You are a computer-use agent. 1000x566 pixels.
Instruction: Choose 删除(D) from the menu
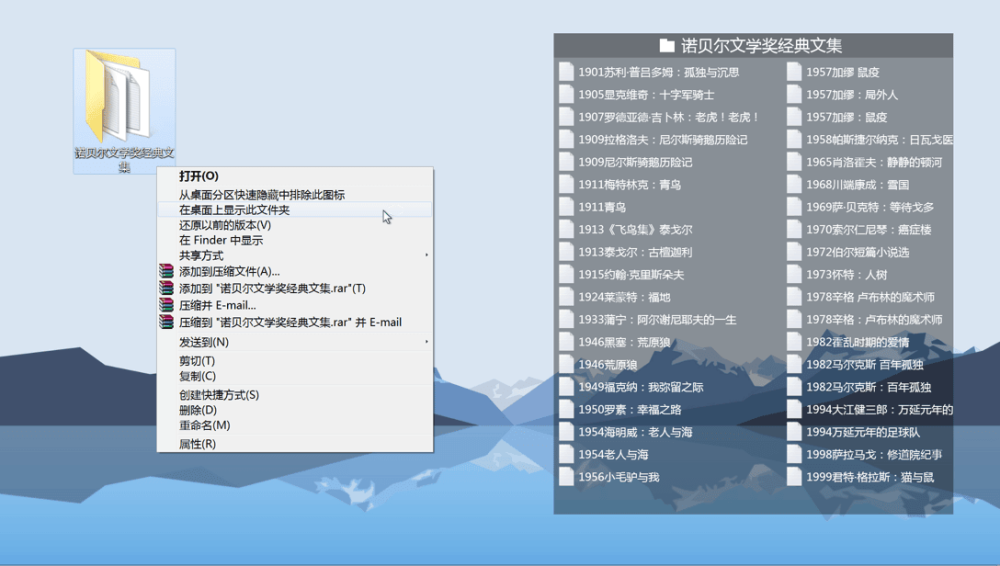point(295,410)
